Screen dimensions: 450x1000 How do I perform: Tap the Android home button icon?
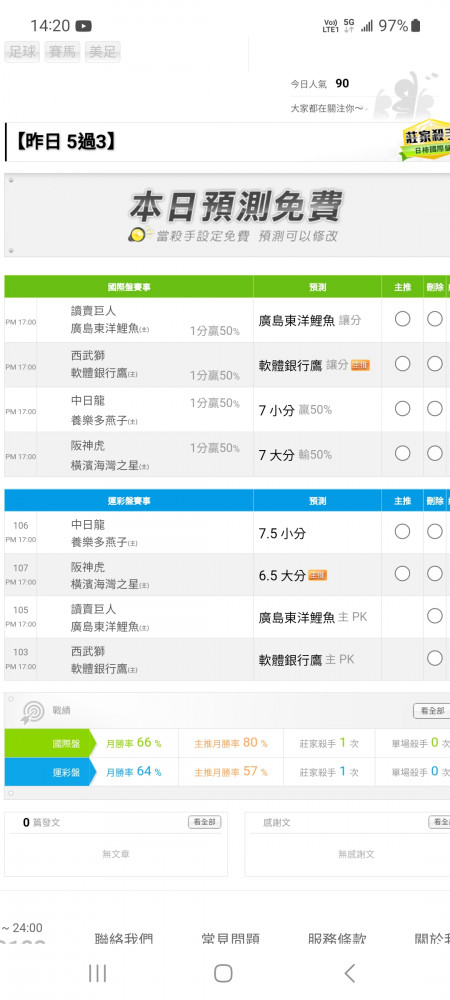coord(223,973)
